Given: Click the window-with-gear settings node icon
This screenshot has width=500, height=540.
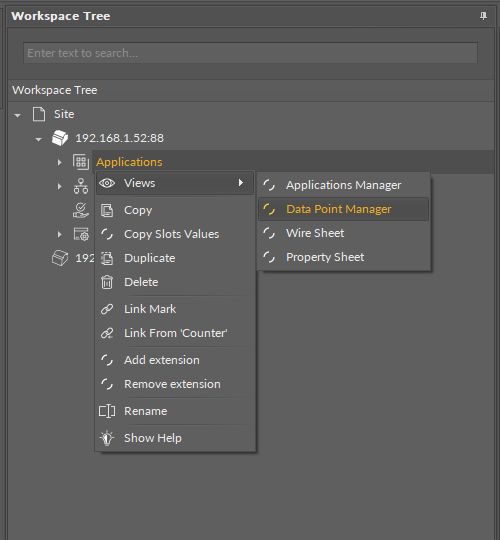Looking at the screenshot, I should 81,234.
